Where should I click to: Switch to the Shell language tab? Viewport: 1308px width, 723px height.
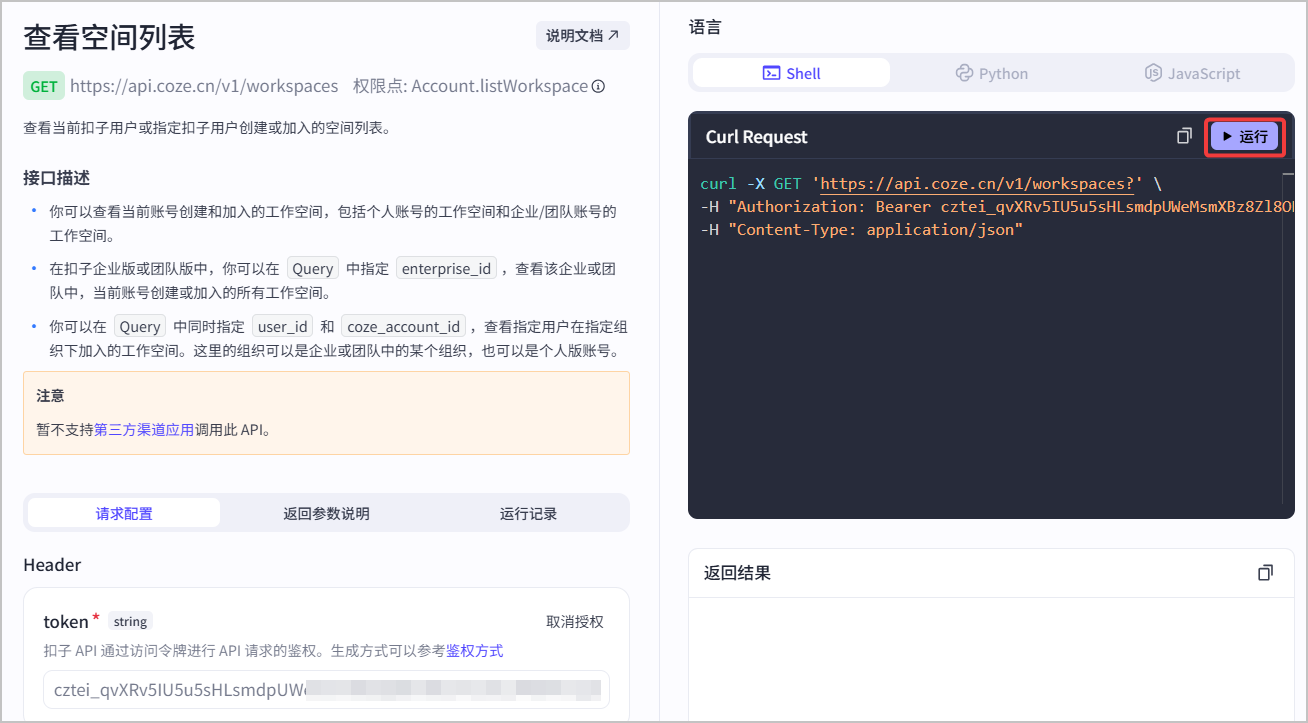pyautogui.click(x=791, y=73)
